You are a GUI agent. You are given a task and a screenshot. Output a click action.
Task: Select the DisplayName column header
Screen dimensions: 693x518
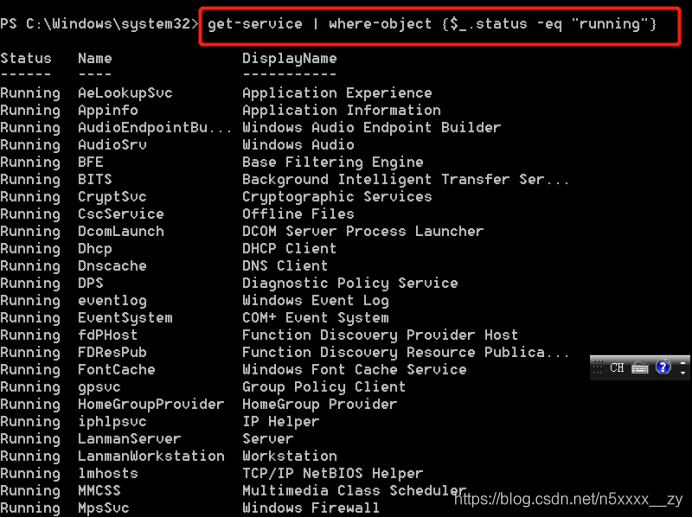point(289,58)
